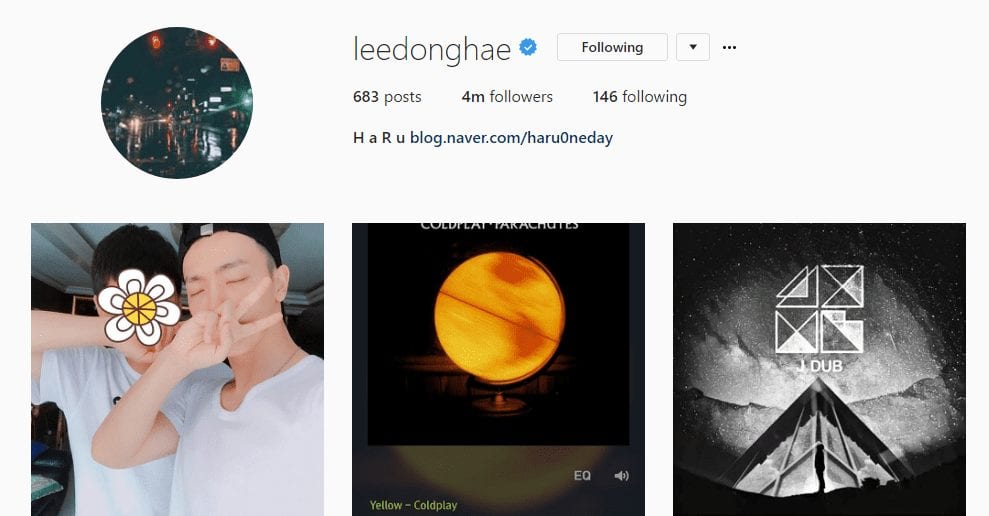Screen dimensions: 989x516
Task: Click the H a R u bio text
Action: [378, 138]
